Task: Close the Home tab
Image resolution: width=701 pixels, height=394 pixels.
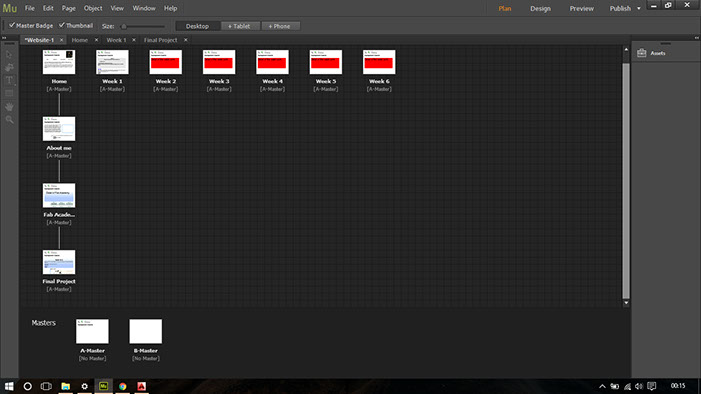Action: point(96,40)
